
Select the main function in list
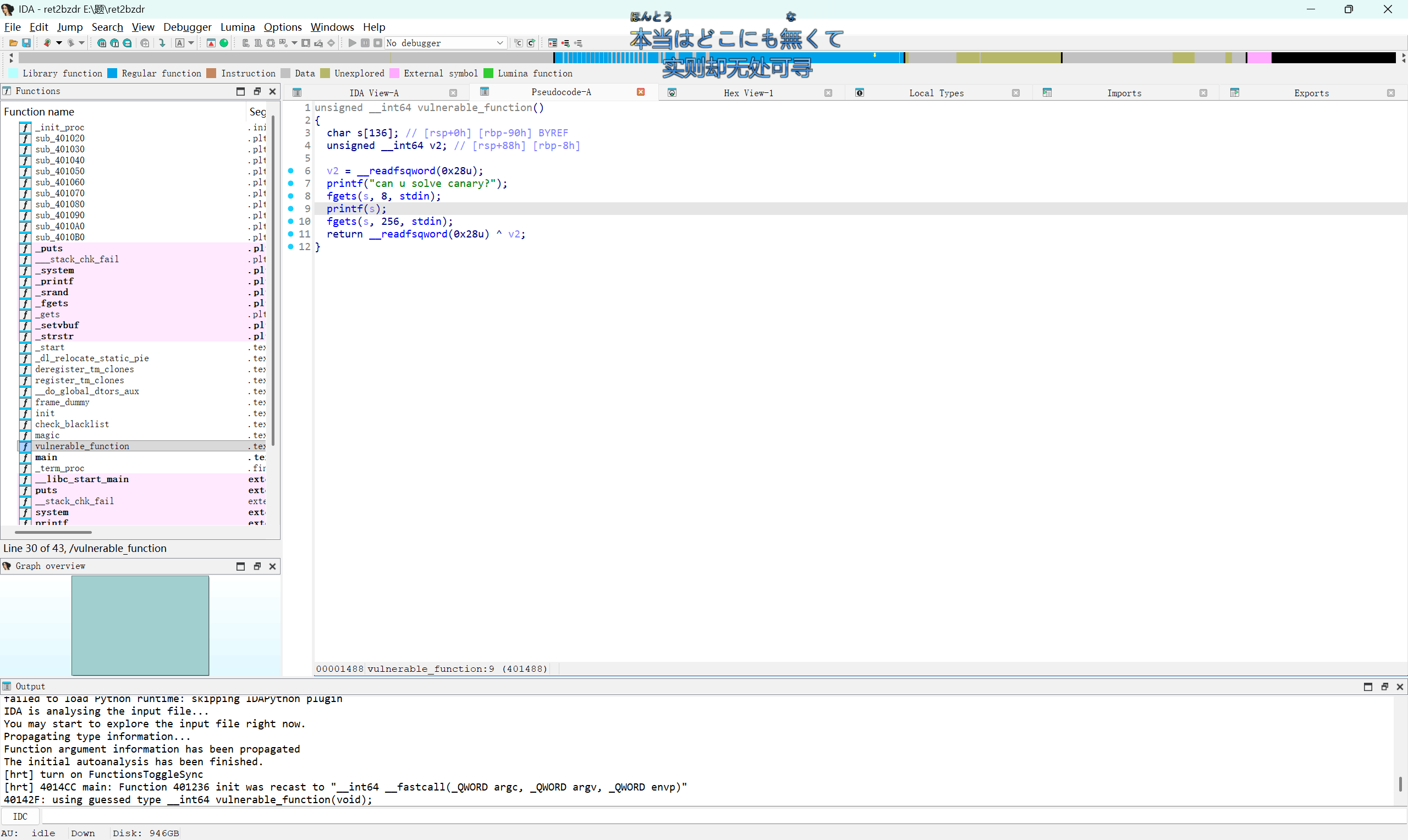click(46, 457)
